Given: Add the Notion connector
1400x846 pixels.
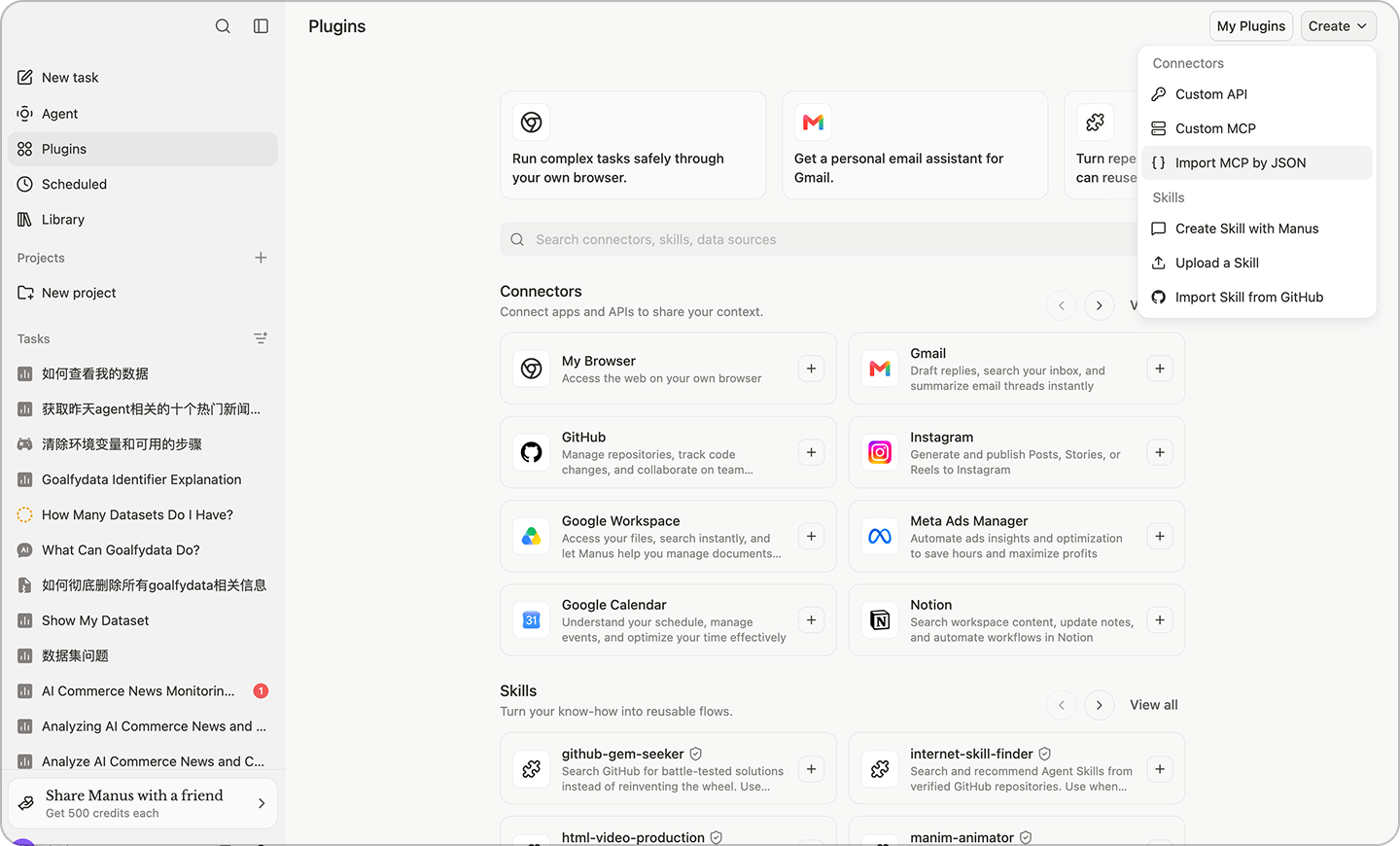Looking at the screenshot, I should click(1160, 619).
